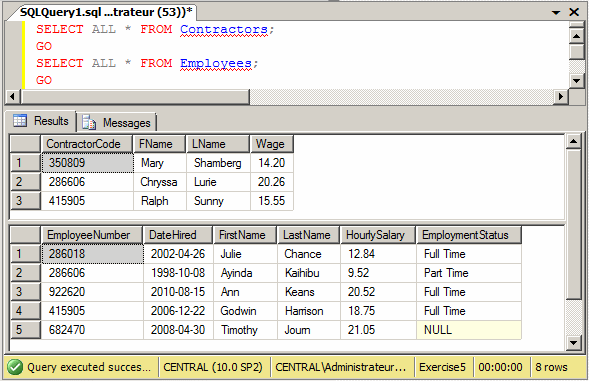
Task: Open the active files dropdown arrow
Action: pyautogui.click(x=556, y=12)
